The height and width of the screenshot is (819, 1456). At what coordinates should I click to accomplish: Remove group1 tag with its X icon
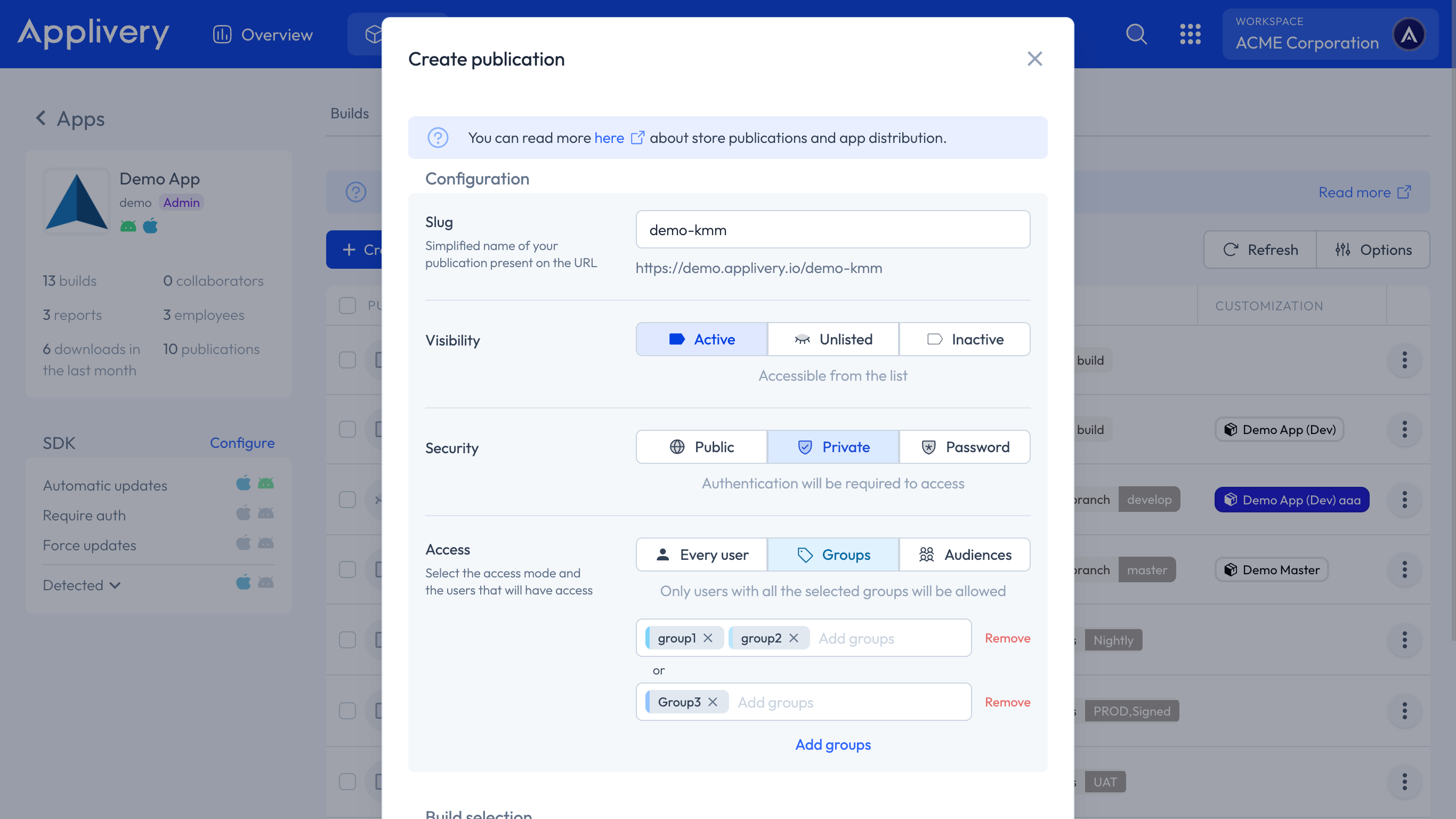tap(708, 638)
